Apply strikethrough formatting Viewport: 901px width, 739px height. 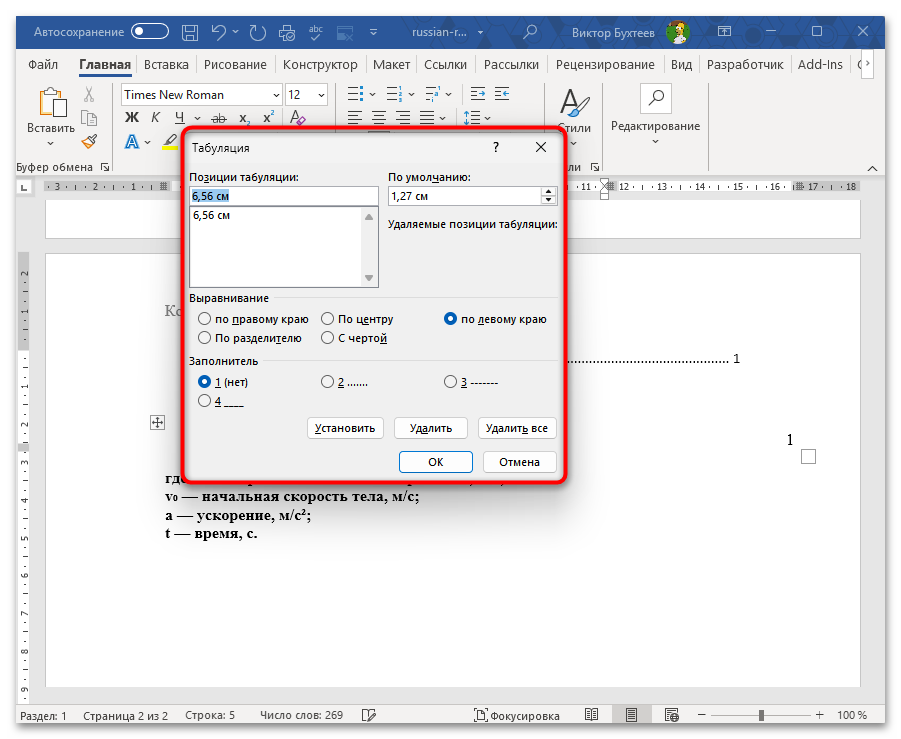[x=219, y=118]
